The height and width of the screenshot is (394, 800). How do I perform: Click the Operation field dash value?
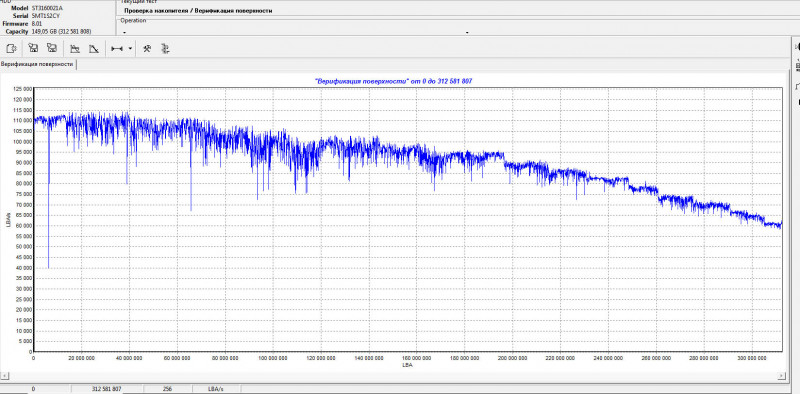click(x=125, y=32)
